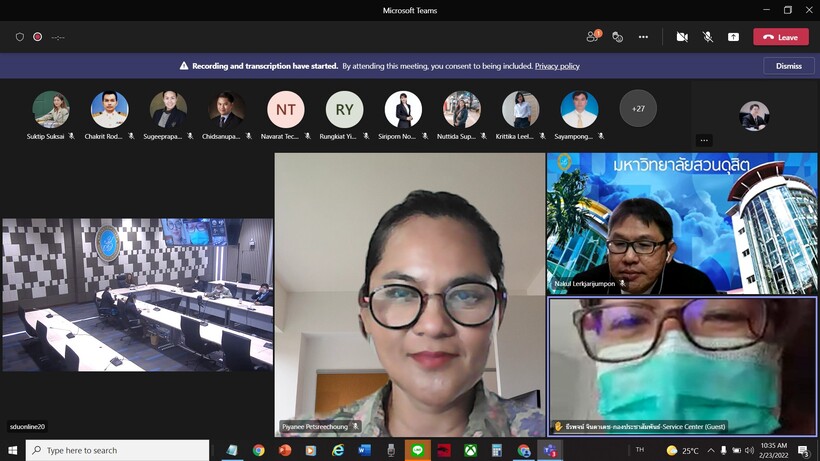Image resolution: width=820 pixels, height=461 pixels.
Task: Toggle the TH input language indicator
Action: [640, 451]
